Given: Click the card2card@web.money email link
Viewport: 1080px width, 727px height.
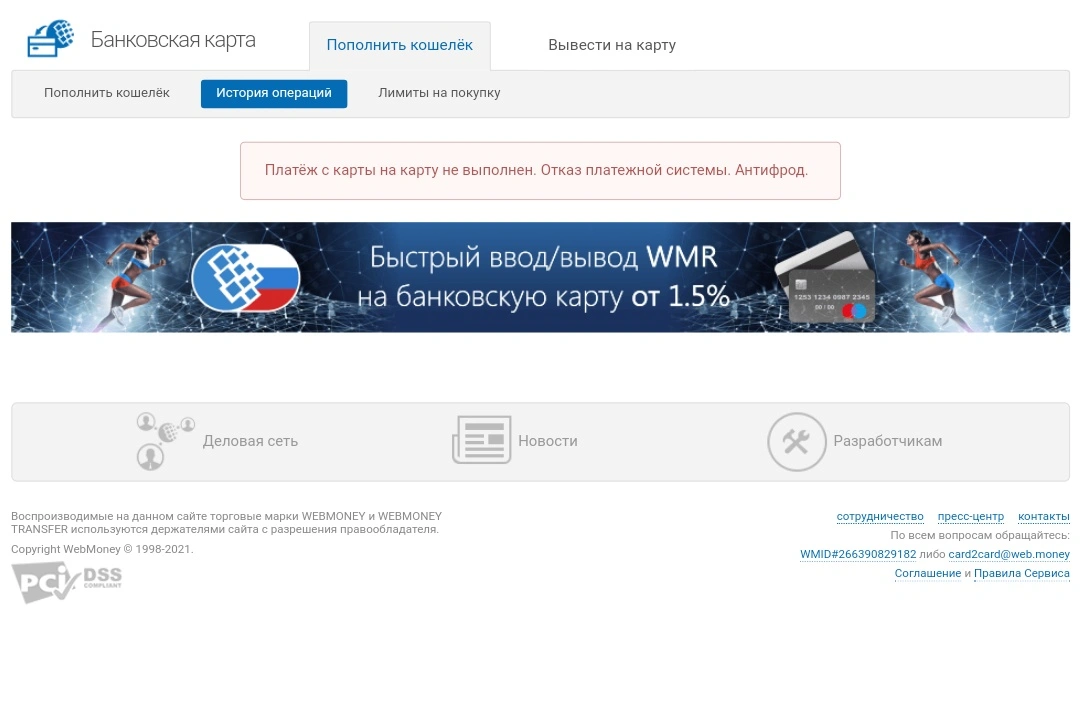Looking at the screenshot, I should pos(1009,554).
